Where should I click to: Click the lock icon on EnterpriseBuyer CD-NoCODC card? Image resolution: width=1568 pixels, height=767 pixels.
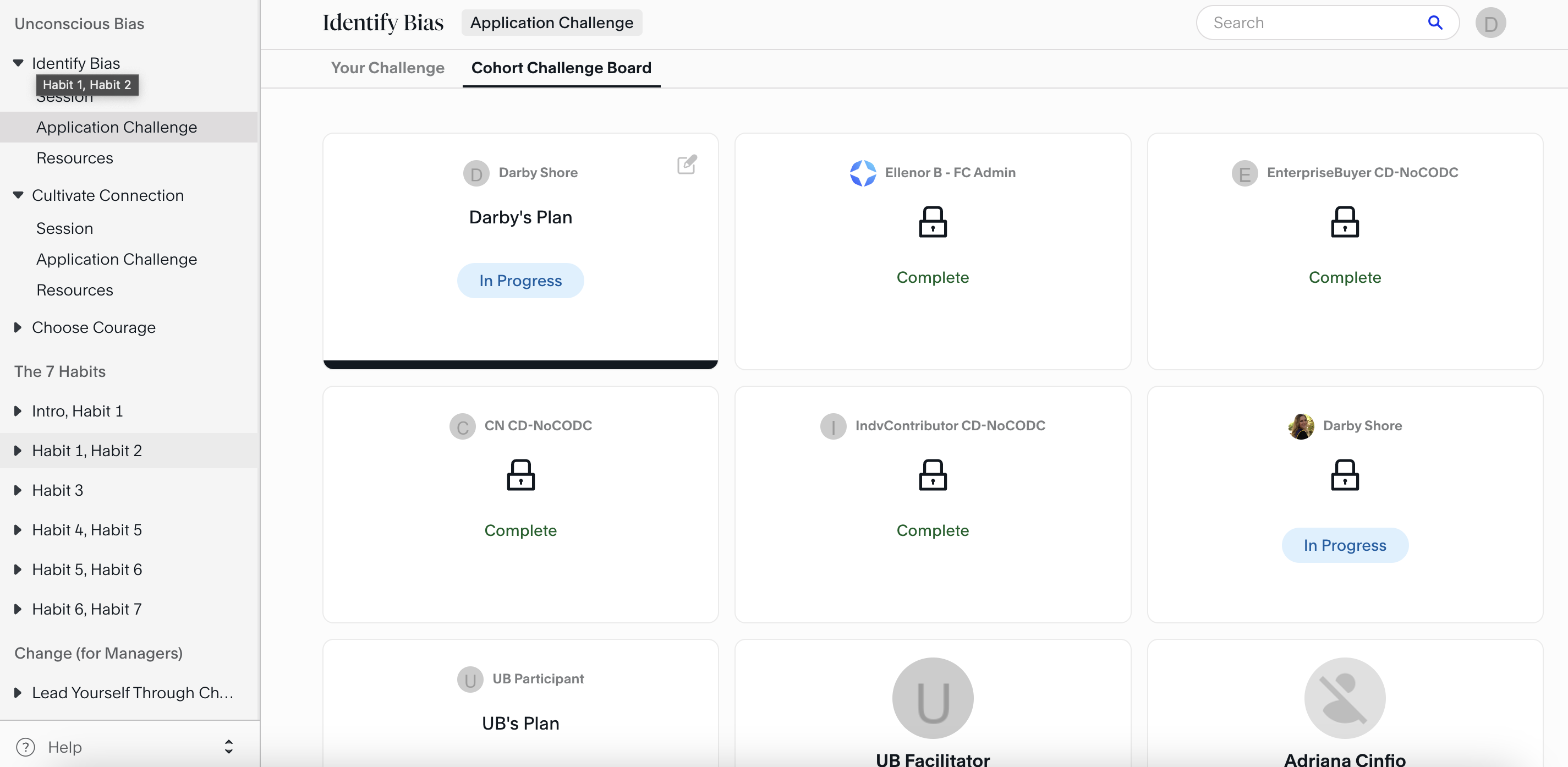click(1345, 222)
